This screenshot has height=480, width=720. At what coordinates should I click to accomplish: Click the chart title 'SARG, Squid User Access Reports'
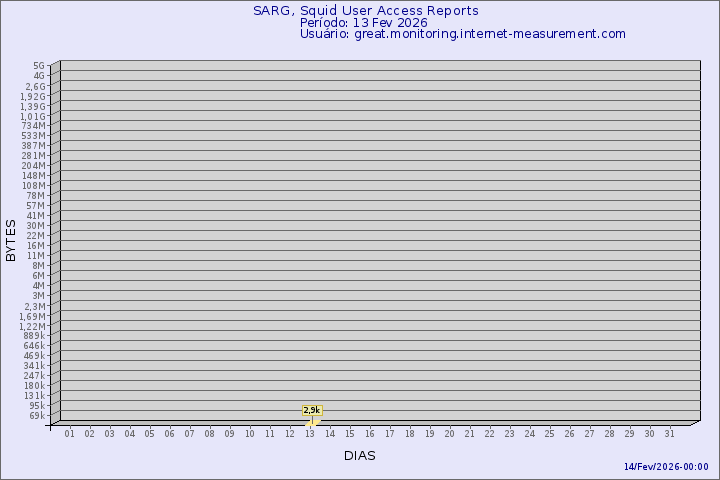(x=365, y=11)
